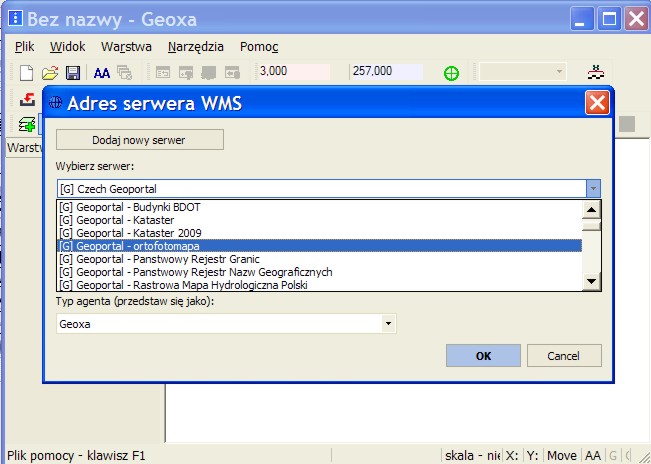Click the server list scrollbar thumb
Image resolution: width=651 pixels, height=464 pixels.
tap(591, 225)
